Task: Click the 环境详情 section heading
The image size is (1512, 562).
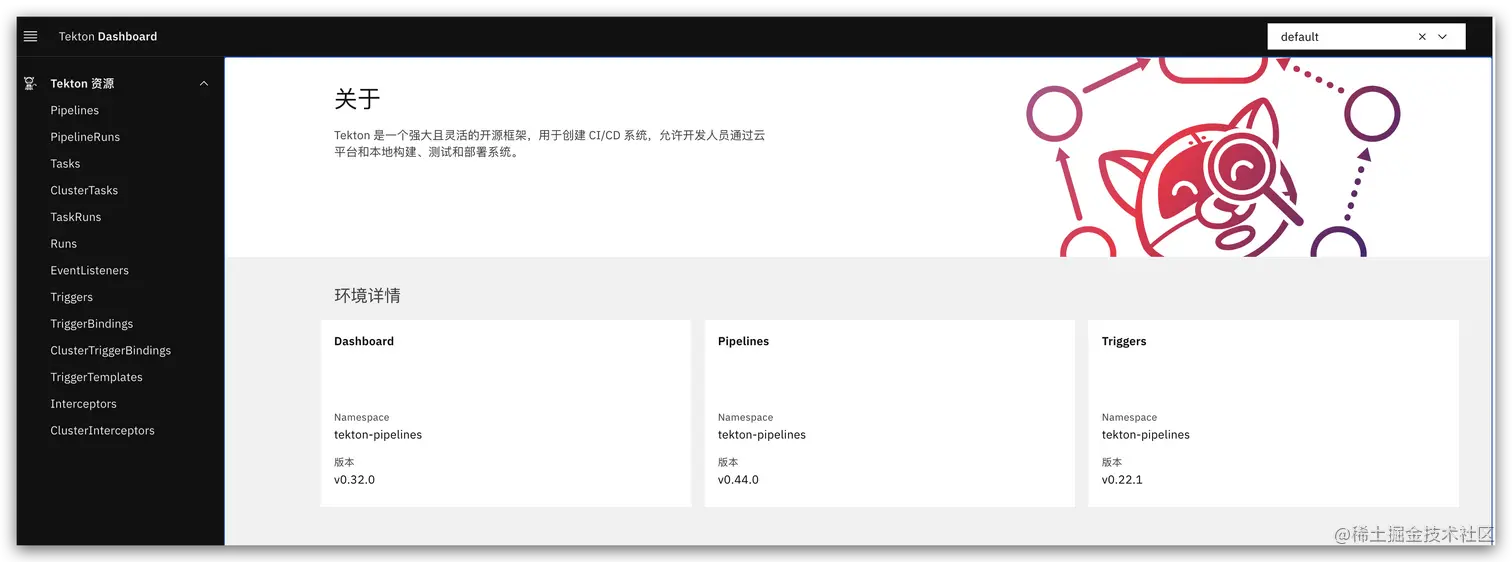Action: 367,295
